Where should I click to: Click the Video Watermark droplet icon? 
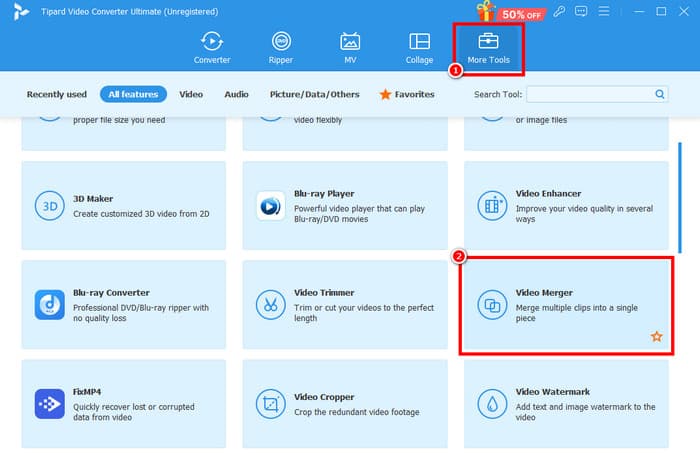[492, 404]
